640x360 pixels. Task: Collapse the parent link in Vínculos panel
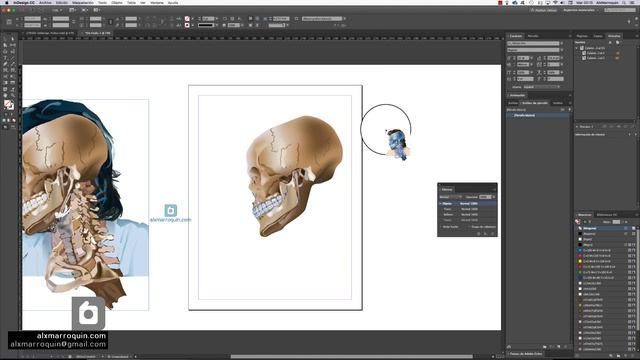577,48
